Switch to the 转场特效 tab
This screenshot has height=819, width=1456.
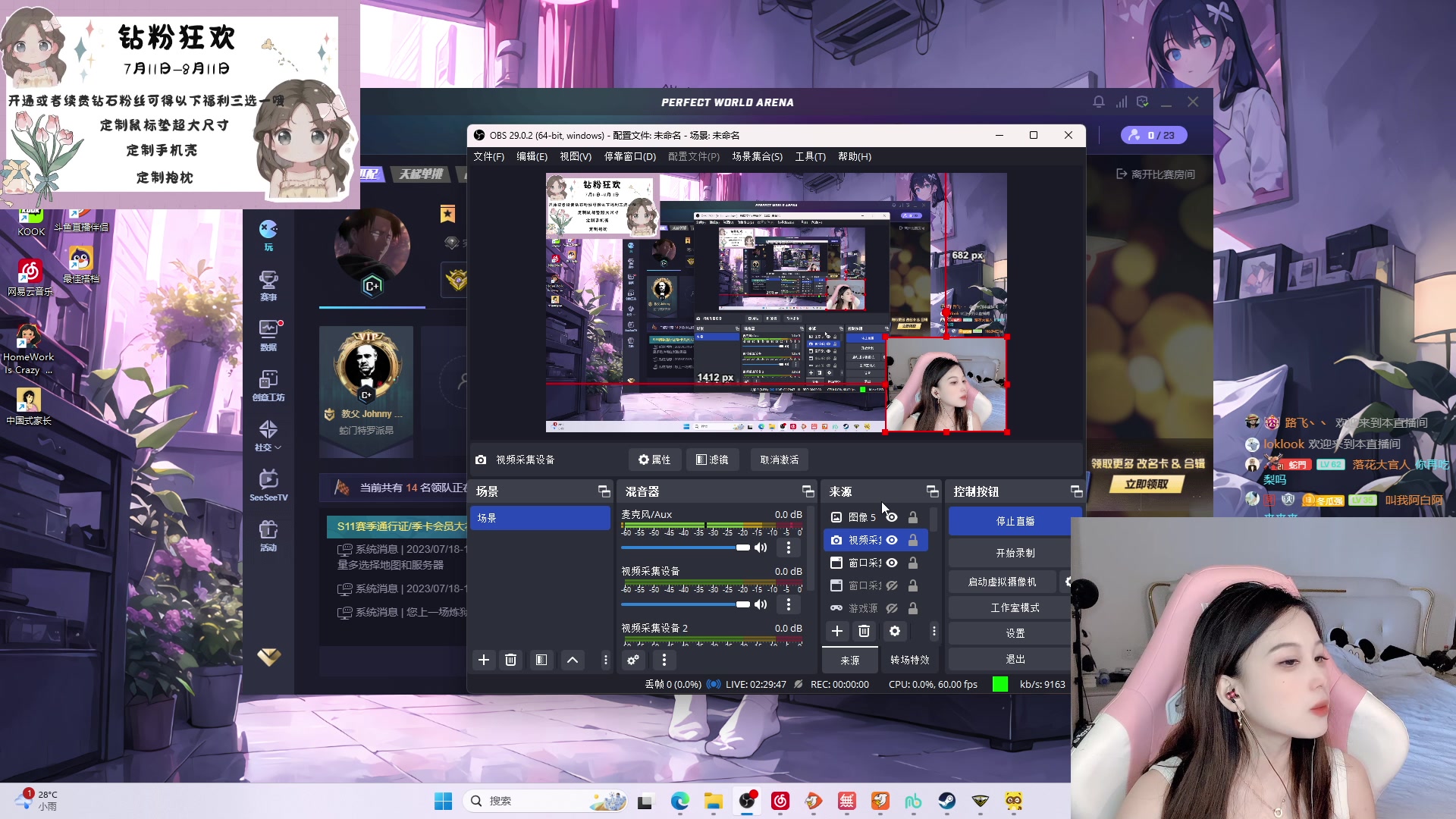click(x=909, y=660)
